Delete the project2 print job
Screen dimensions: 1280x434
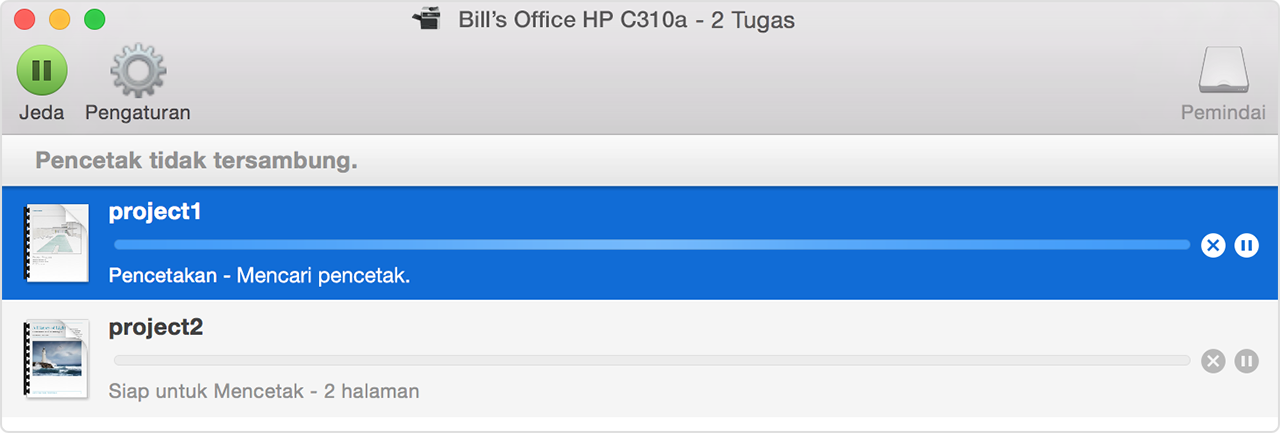1213,361
